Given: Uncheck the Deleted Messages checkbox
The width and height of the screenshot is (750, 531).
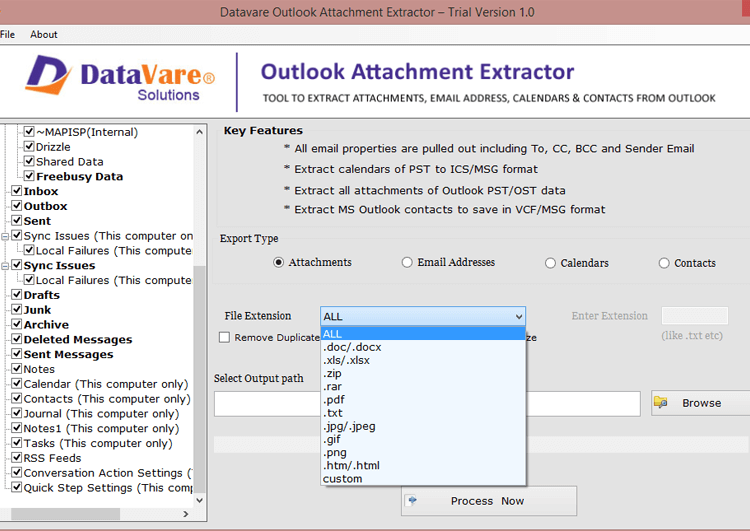Looking at the screenshot, I should (x=17, y=339).
